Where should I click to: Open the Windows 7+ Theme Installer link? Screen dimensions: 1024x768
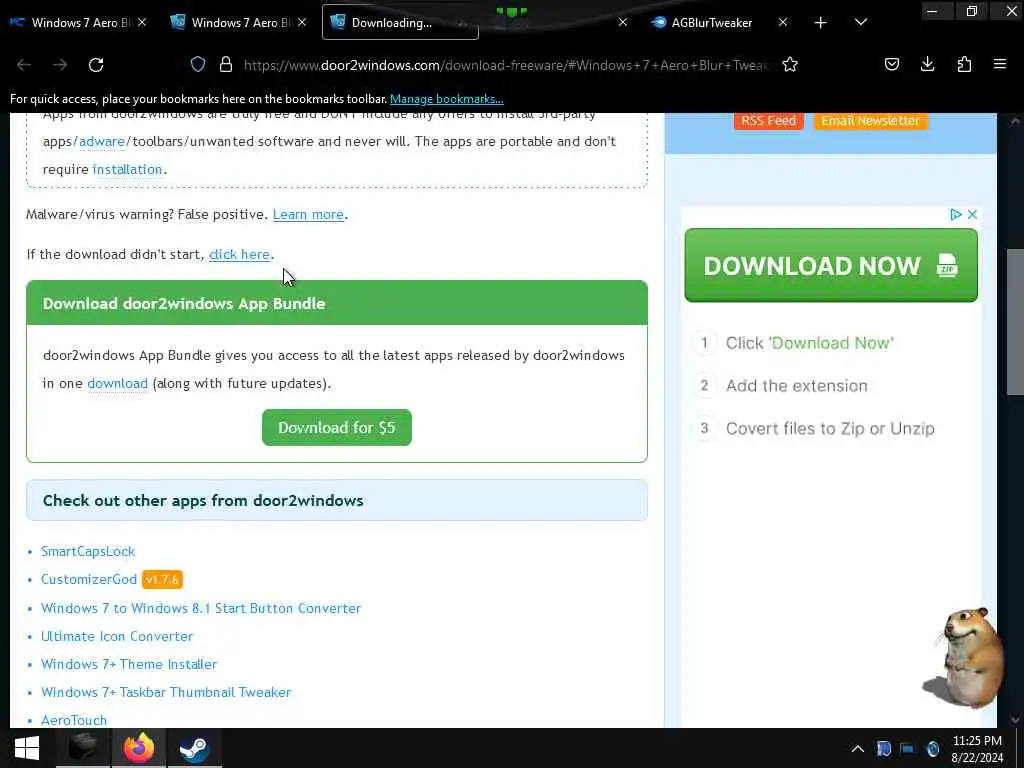[x=129, y=664]
